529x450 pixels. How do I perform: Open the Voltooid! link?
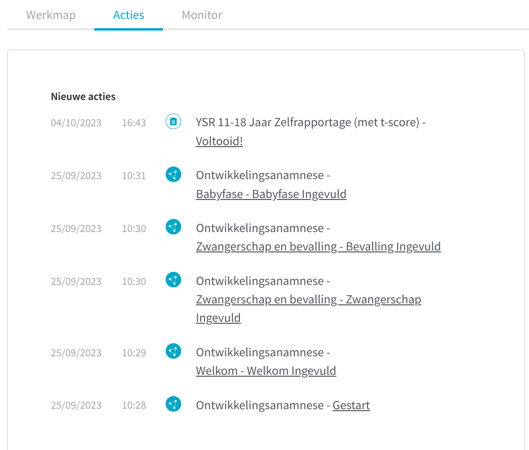tap(219, 141)
